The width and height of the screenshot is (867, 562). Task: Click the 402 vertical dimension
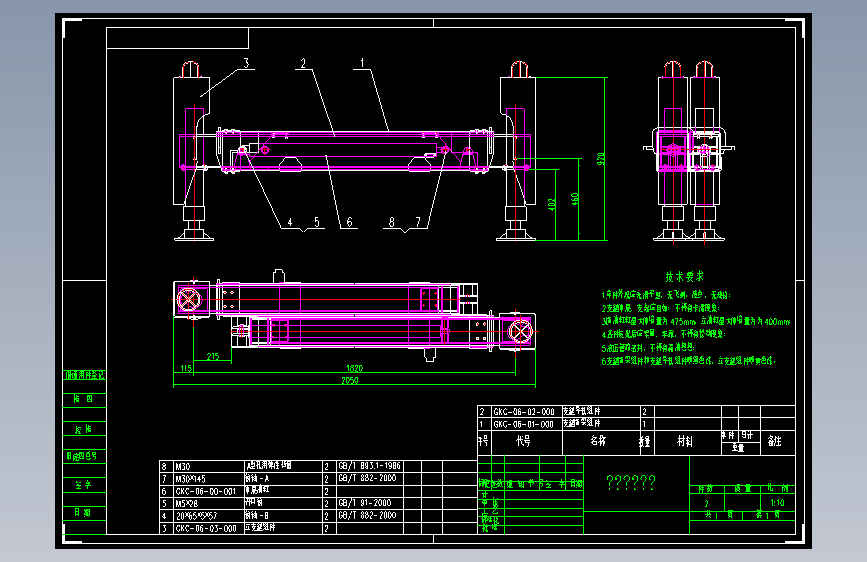pyautogui.click(x=551, y=205)
